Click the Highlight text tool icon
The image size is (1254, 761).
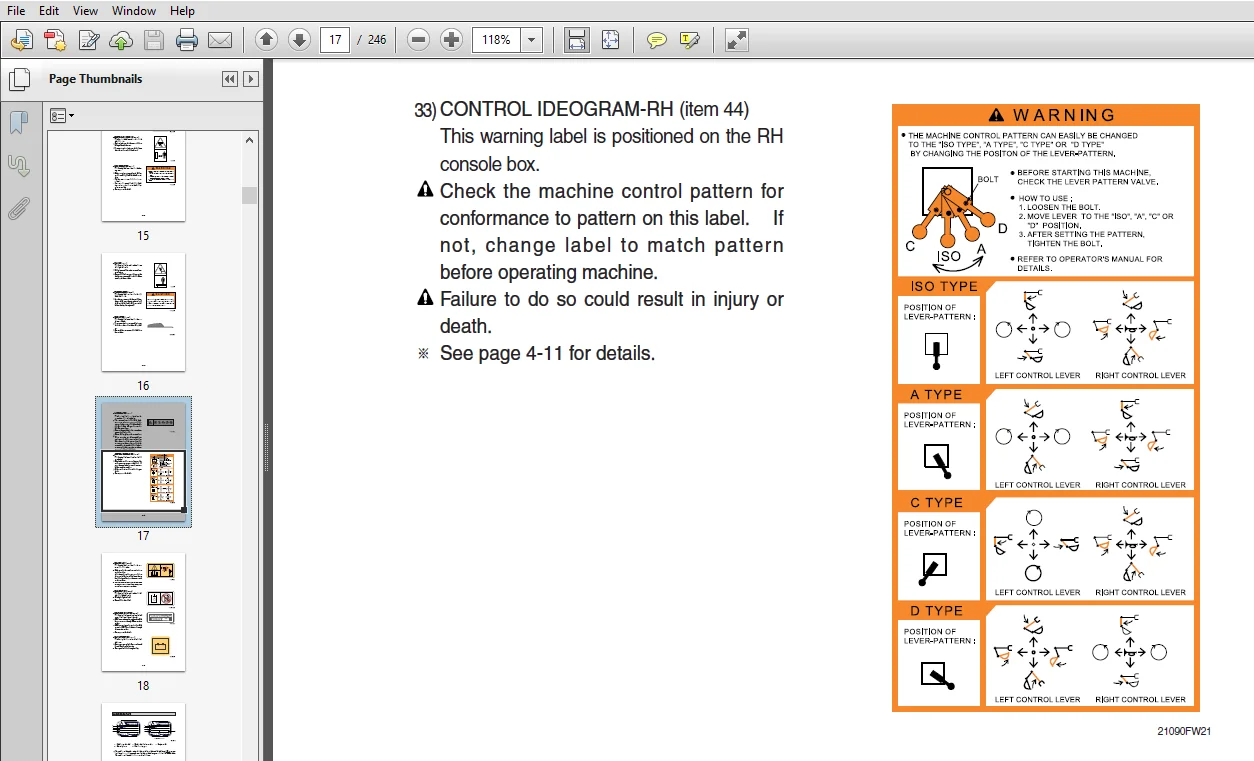689,40
